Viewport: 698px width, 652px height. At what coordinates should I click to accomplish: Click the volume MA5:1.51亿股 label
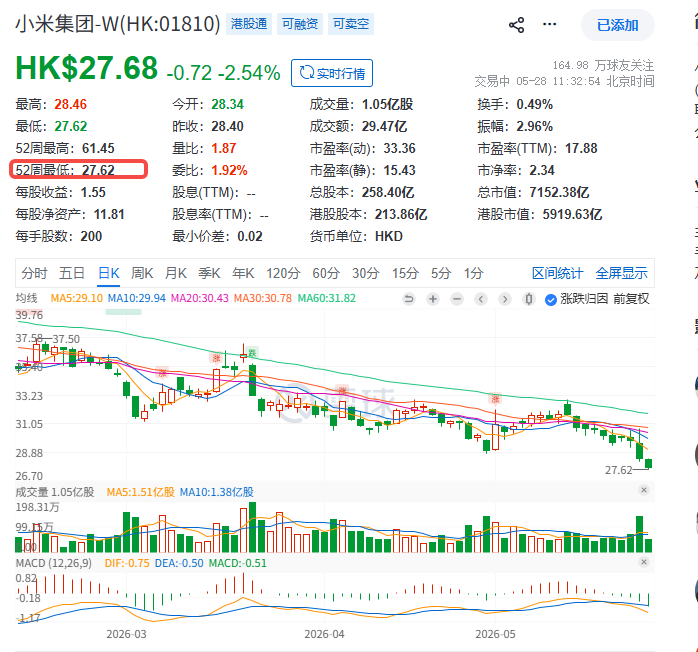click(x=141, y=492)
